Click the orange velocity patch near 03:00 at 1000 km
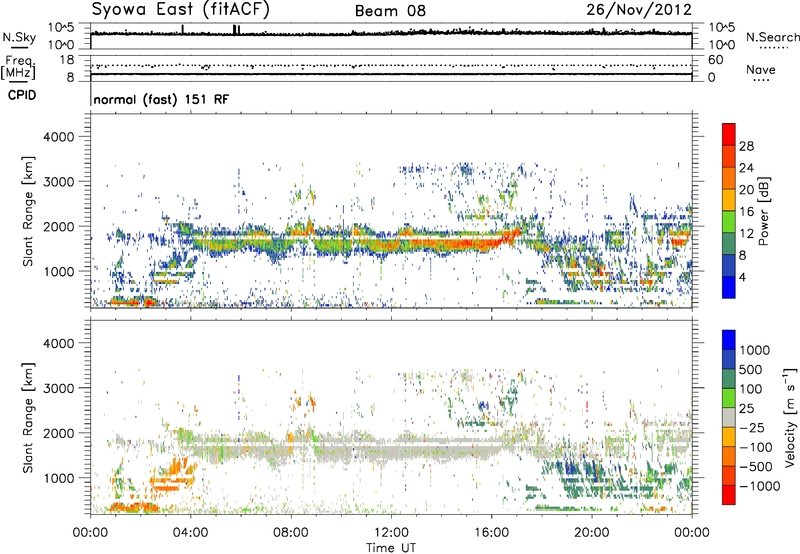This screenshot has width=800, height=554. [x=173, y=474]
